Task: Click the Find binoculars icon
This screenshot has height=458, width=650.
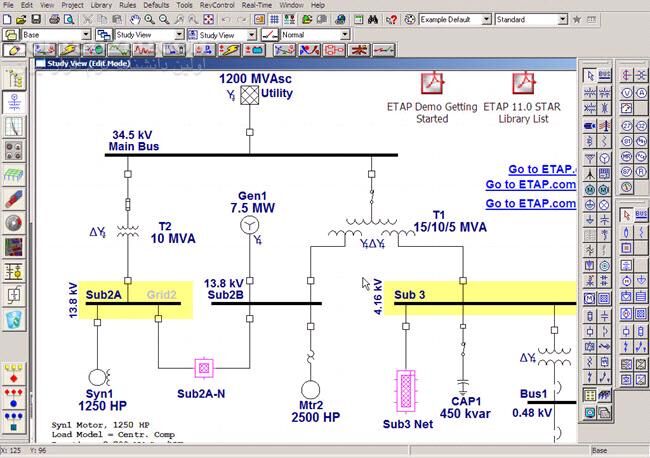Action: click(371, 19)
